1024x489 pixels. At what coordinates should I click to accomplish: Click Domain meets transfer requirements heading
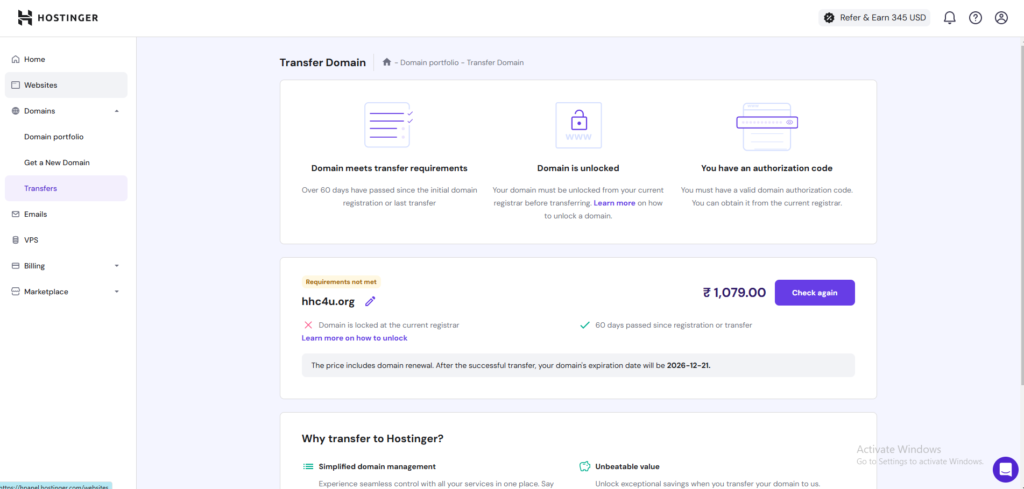click(389, 168)
